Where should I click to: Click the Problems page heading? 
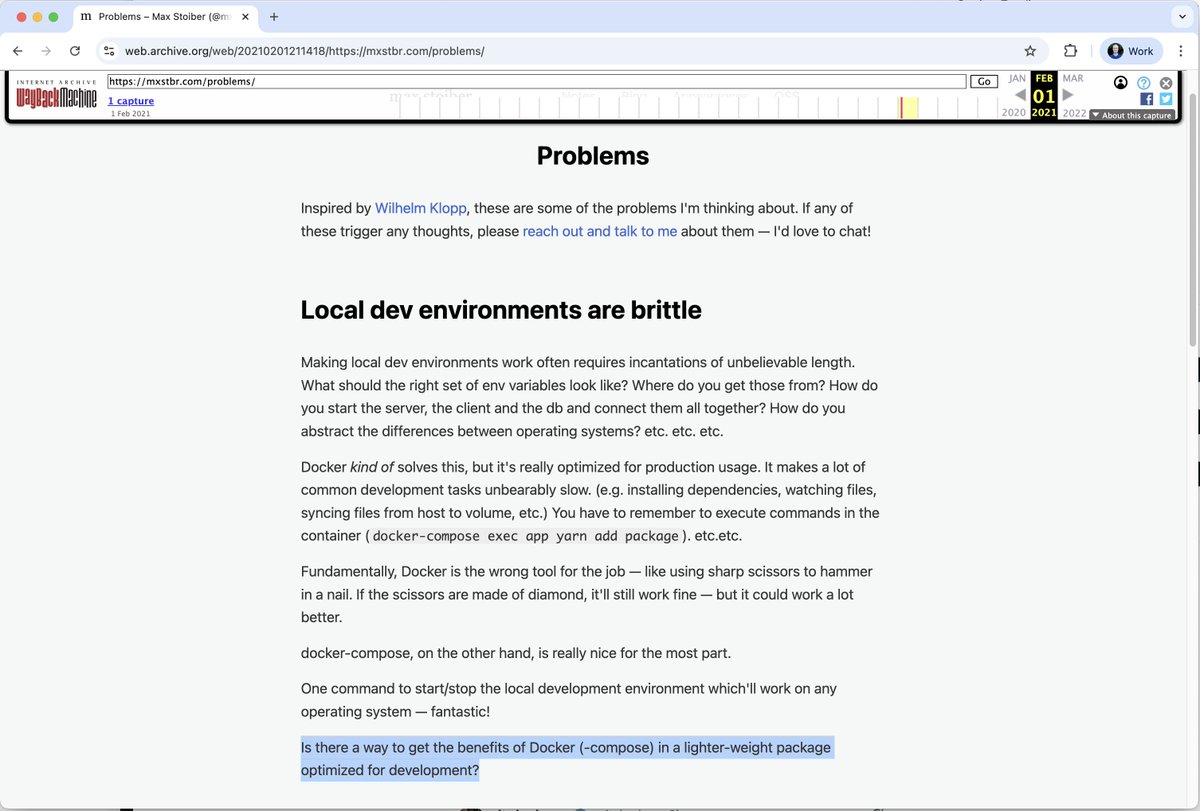tap(593, 156)
